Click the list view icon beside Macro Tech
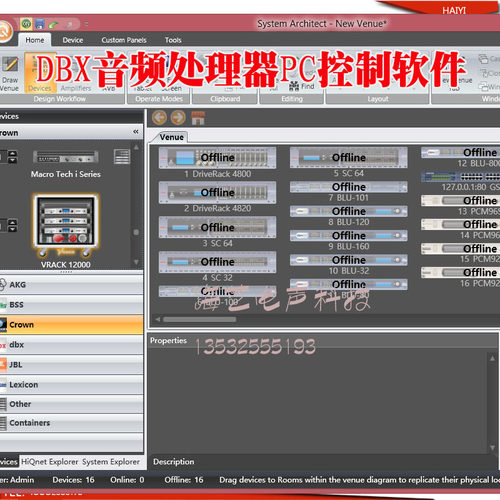500x500 pixels. [122, 157]
